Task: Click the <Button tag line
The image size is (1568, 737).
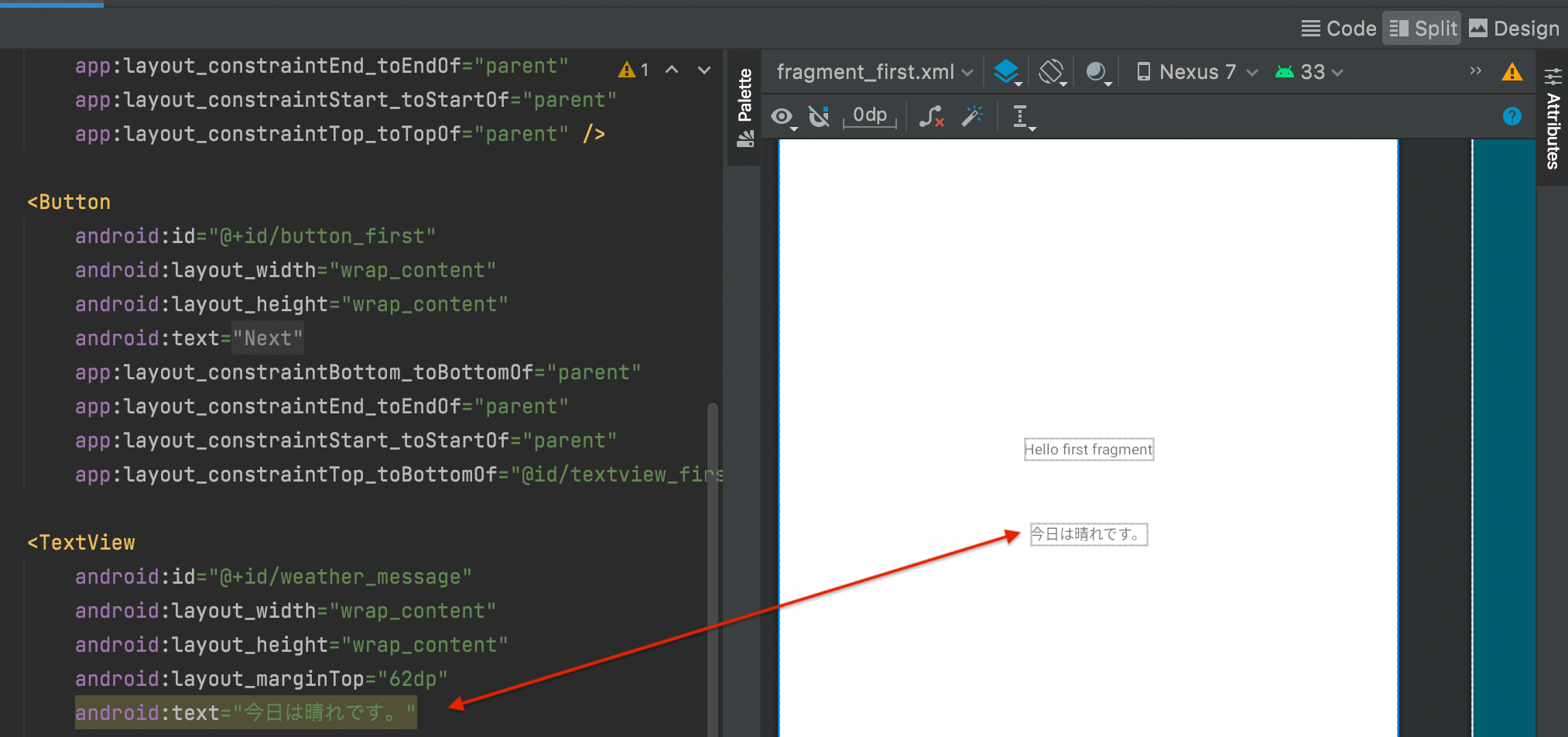Action: [x=69, y=202]
